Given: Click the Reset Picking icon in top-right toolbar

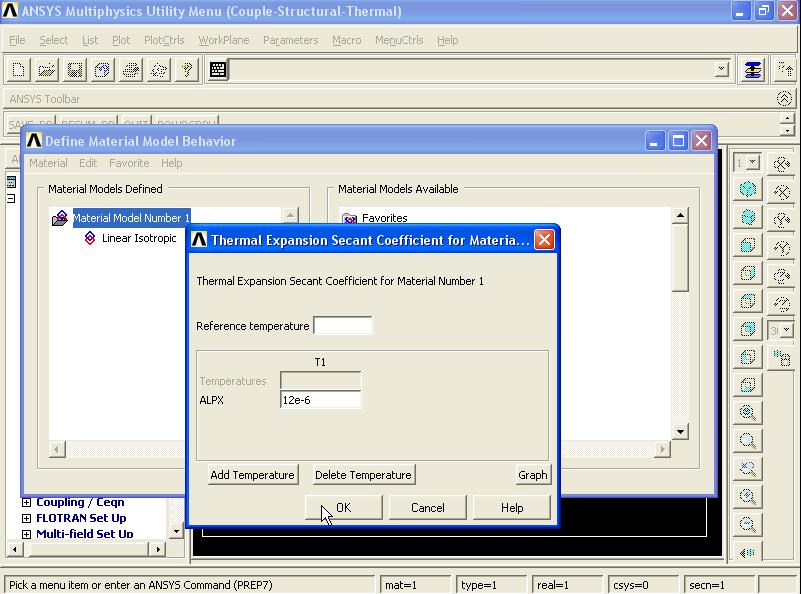Looking at the screenshot, I should click(784, 69).
